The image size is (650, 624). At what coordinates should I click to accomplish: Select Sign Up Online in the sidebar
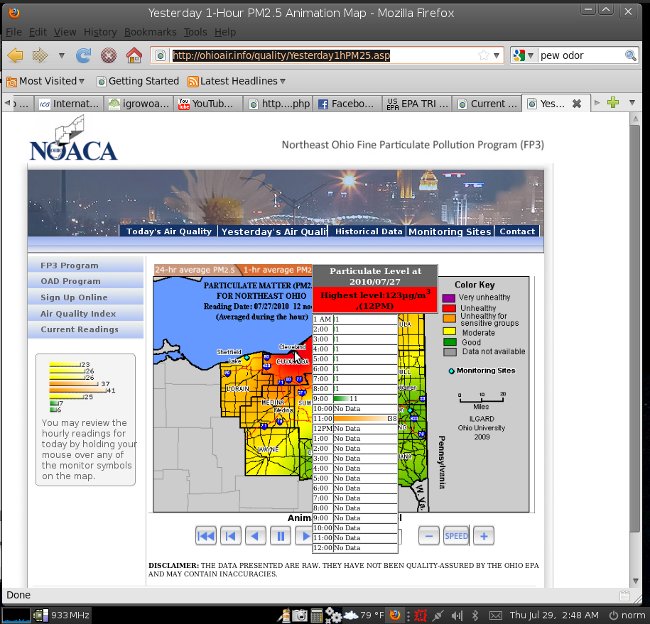(x=86, y=297)
